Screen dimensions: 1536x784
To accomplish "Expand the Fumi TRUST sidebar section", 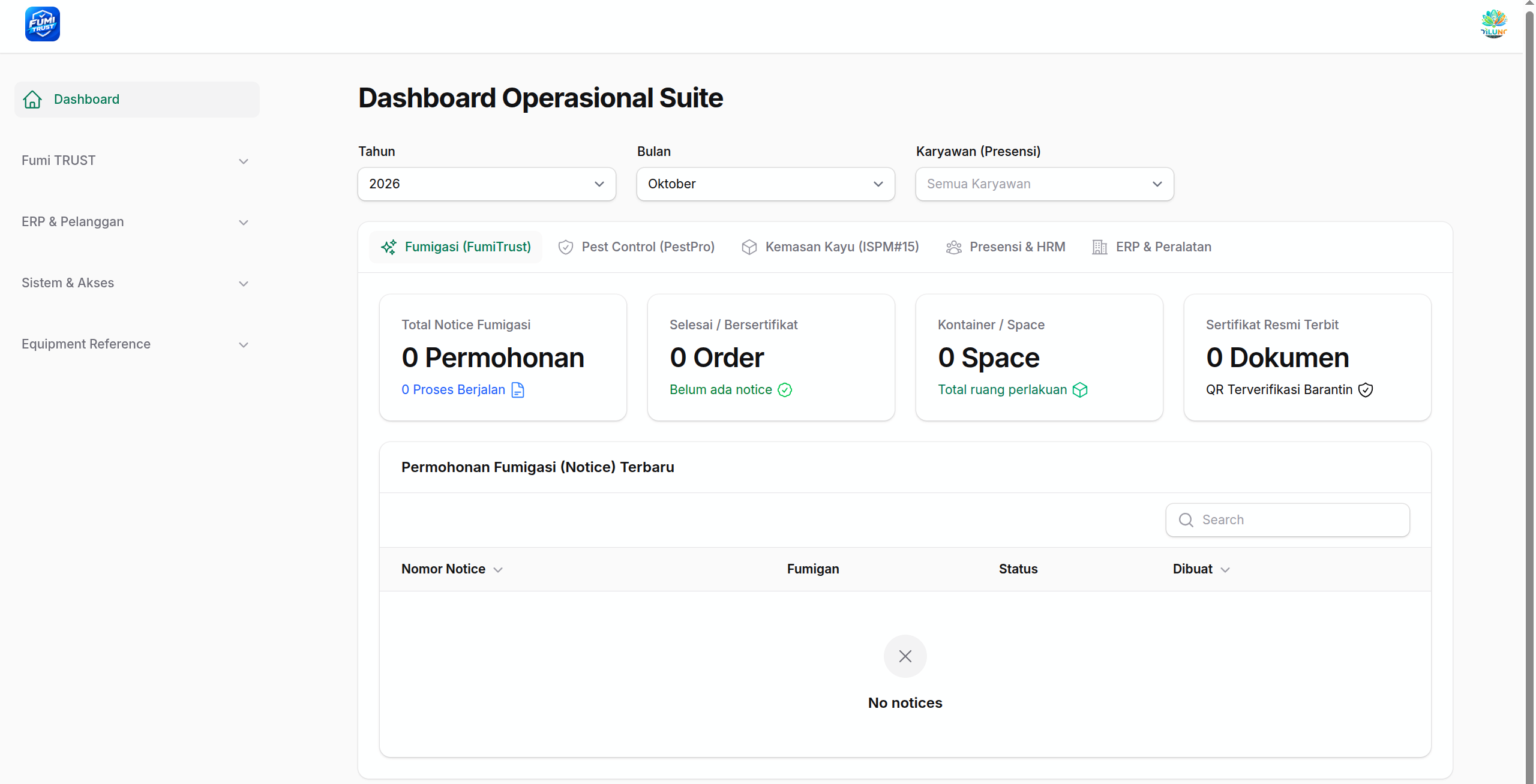I will coord(137,161).
